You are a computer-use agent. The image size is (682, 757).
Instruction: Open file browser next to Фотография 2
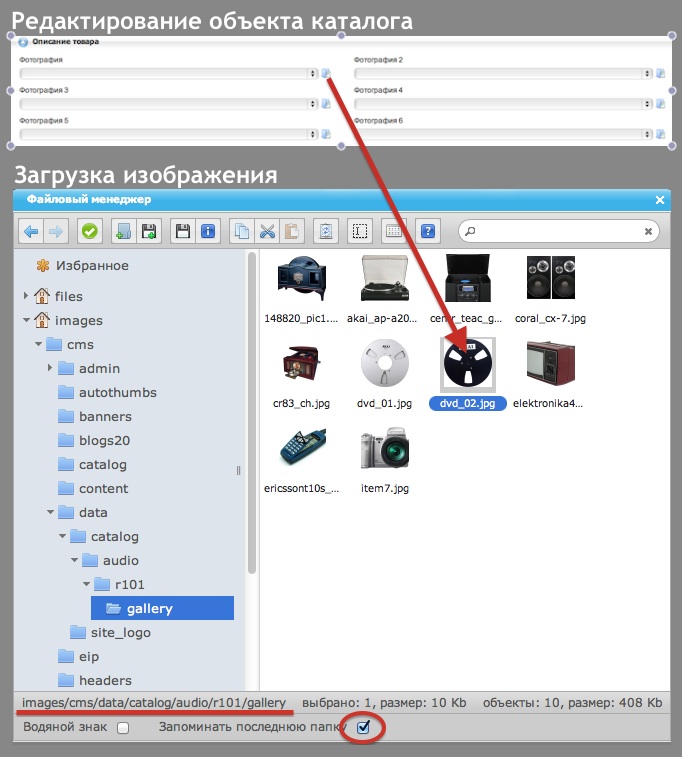(661, 73)
